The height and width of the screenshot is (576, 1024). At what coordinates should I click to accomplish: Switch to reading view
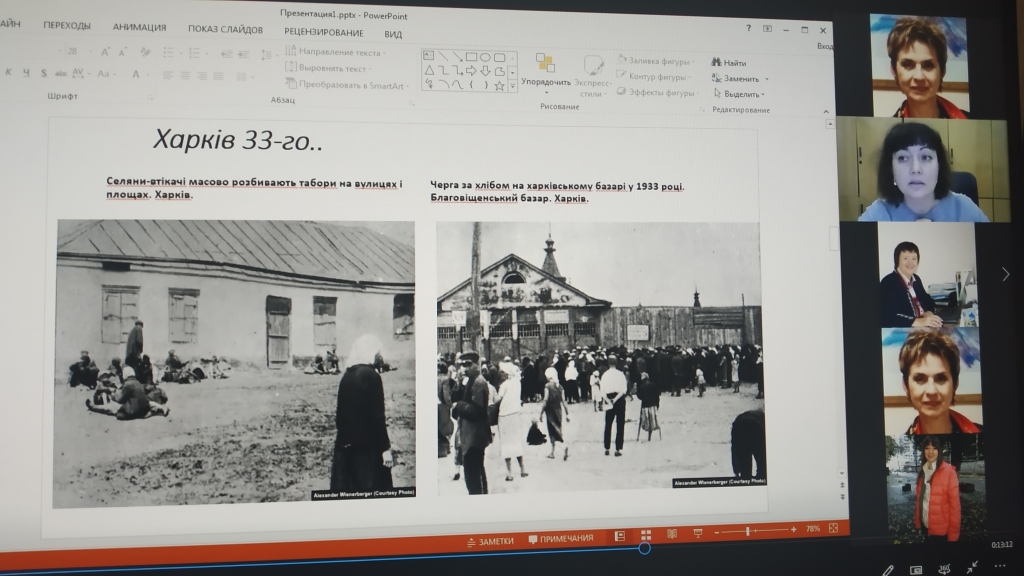(672, 534)
